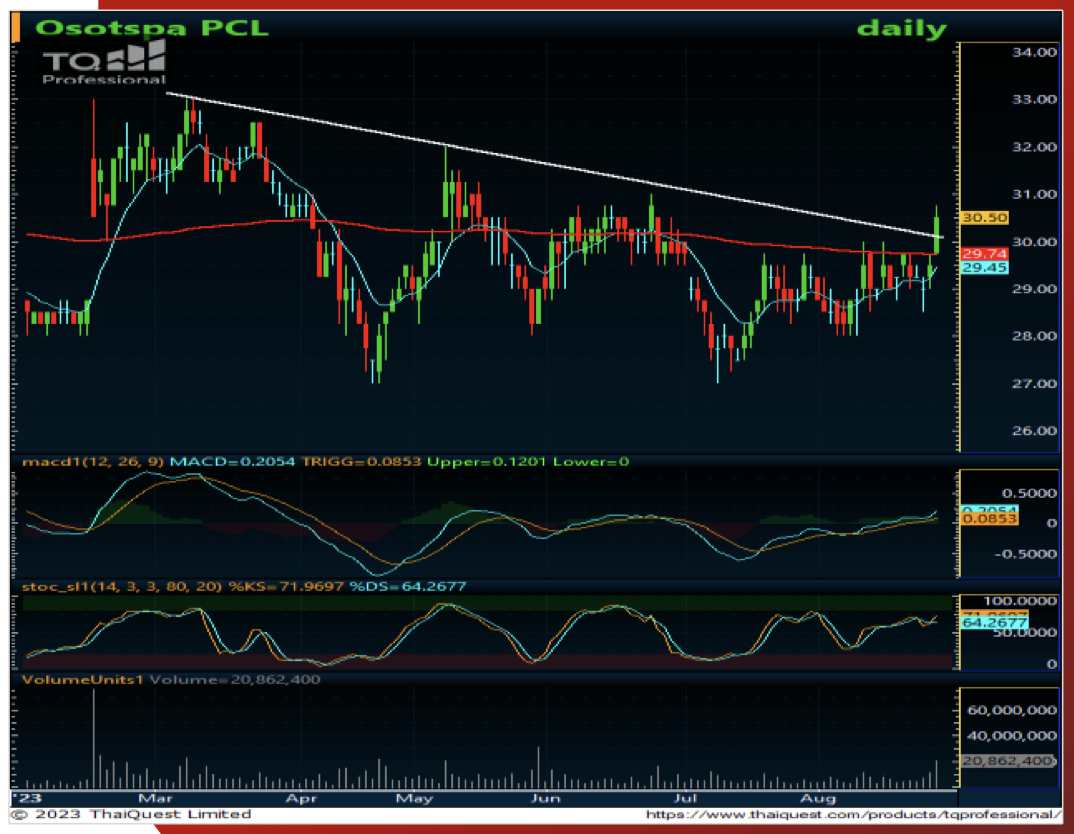Viewport: 1074px width, 834px height.
Task: Click the 28.00 price axis label
Action: tap(1034, 336)
